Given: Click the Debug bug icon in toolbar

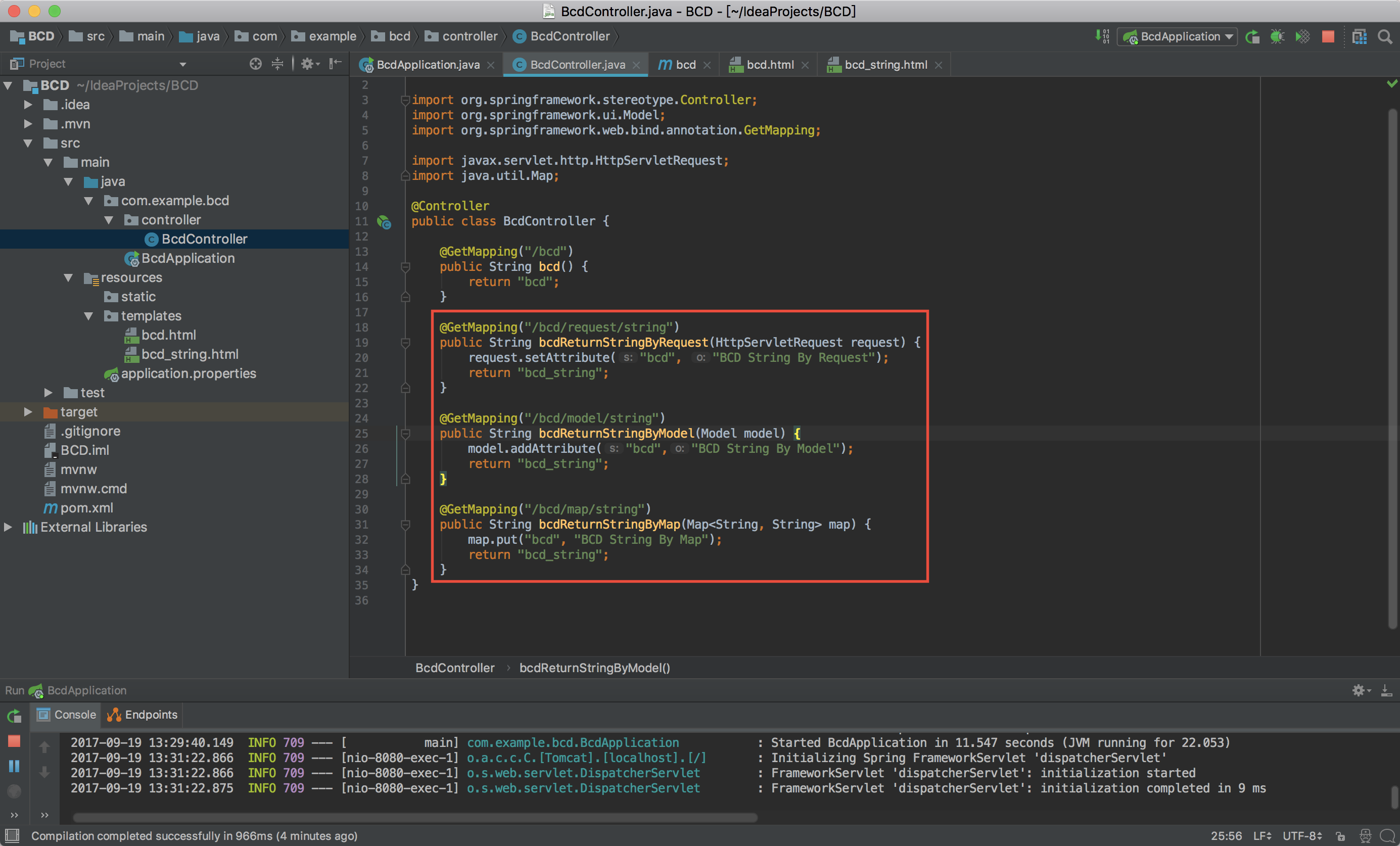Looking at the screenshot, I should pyautogui.click(x=1277, y=37).
